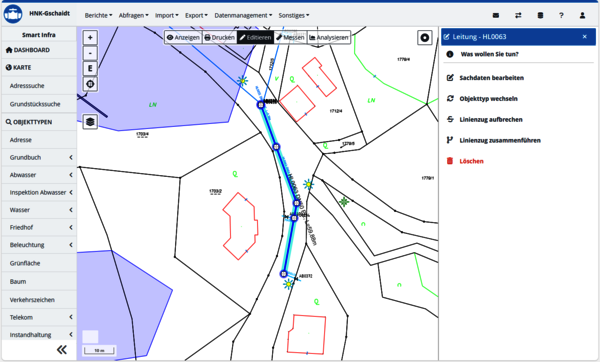The height and width of the screenshot is (362, 600).
Task: Select Grünfläche object type
Action: coord(39,263)
